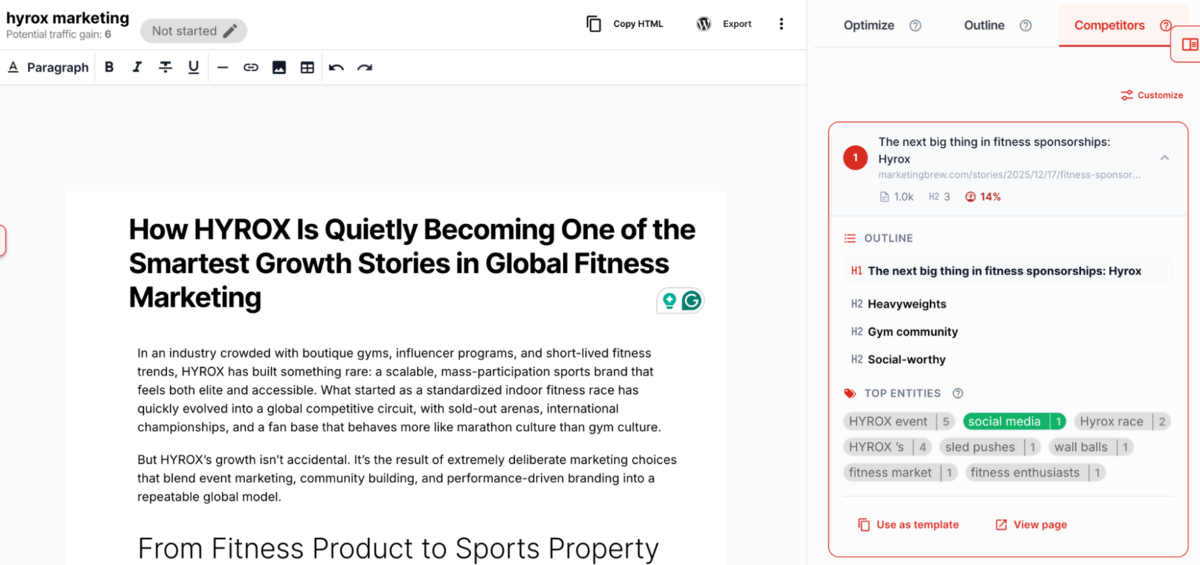Insert a horizontal line
Viewport: 1200px width, 565px height.
coord(222,67)
